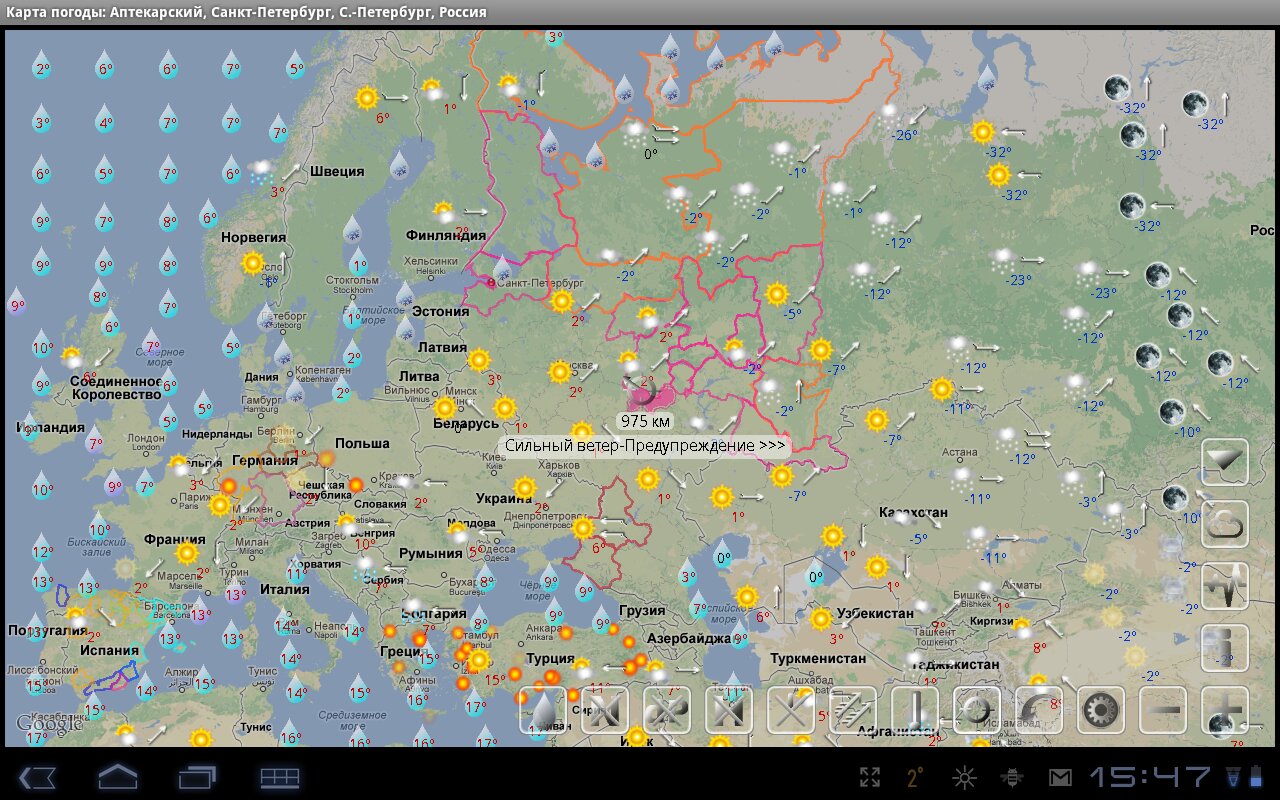Tap the 975 км distance label
The image size is (1280, 800).
(x=645, y=421)
